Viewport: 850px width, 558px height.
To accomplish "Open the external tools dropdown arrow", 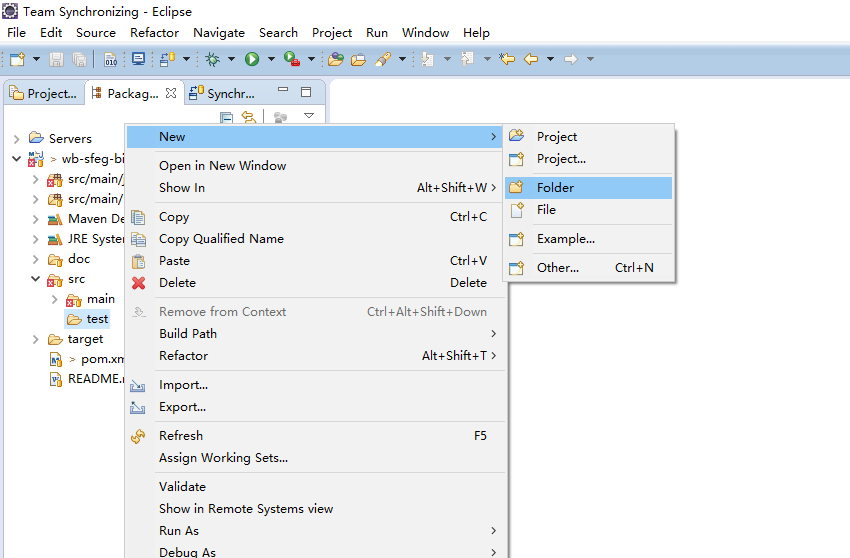I will point(311,59).
